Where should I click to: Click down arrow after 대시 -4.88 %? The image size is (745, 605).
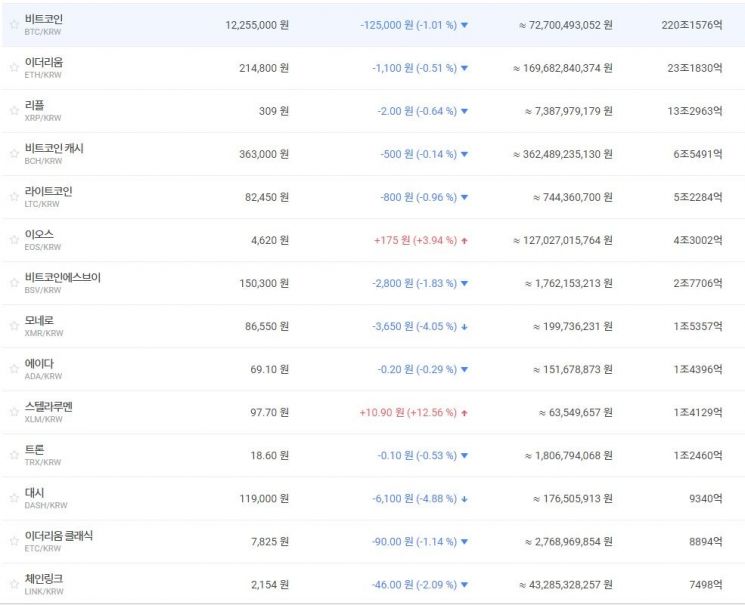pyautogui.click(x=465, y=499)
